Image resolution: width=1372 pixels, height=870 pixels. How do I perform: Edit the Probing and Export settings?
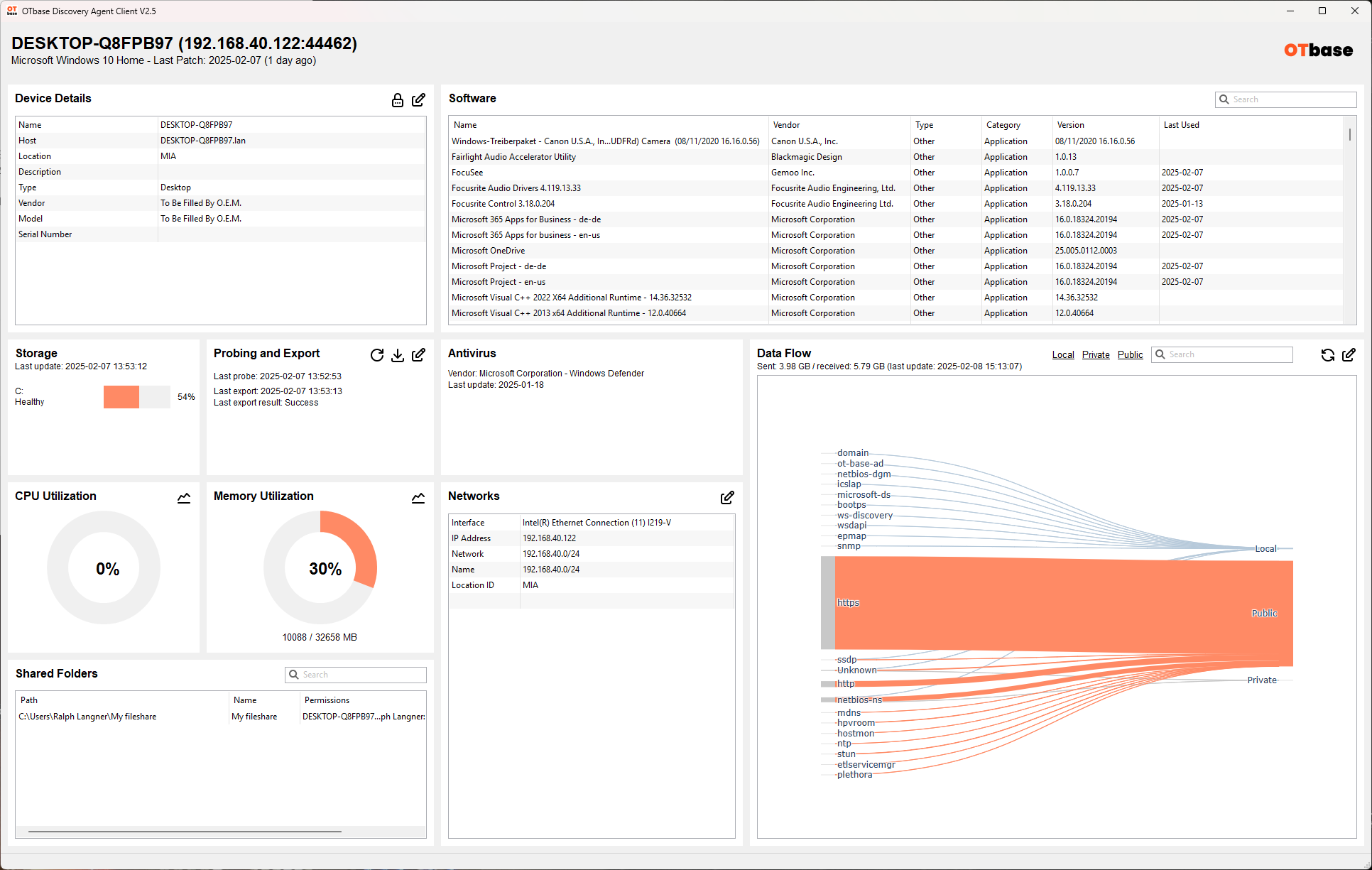click(x=419, y=355)
